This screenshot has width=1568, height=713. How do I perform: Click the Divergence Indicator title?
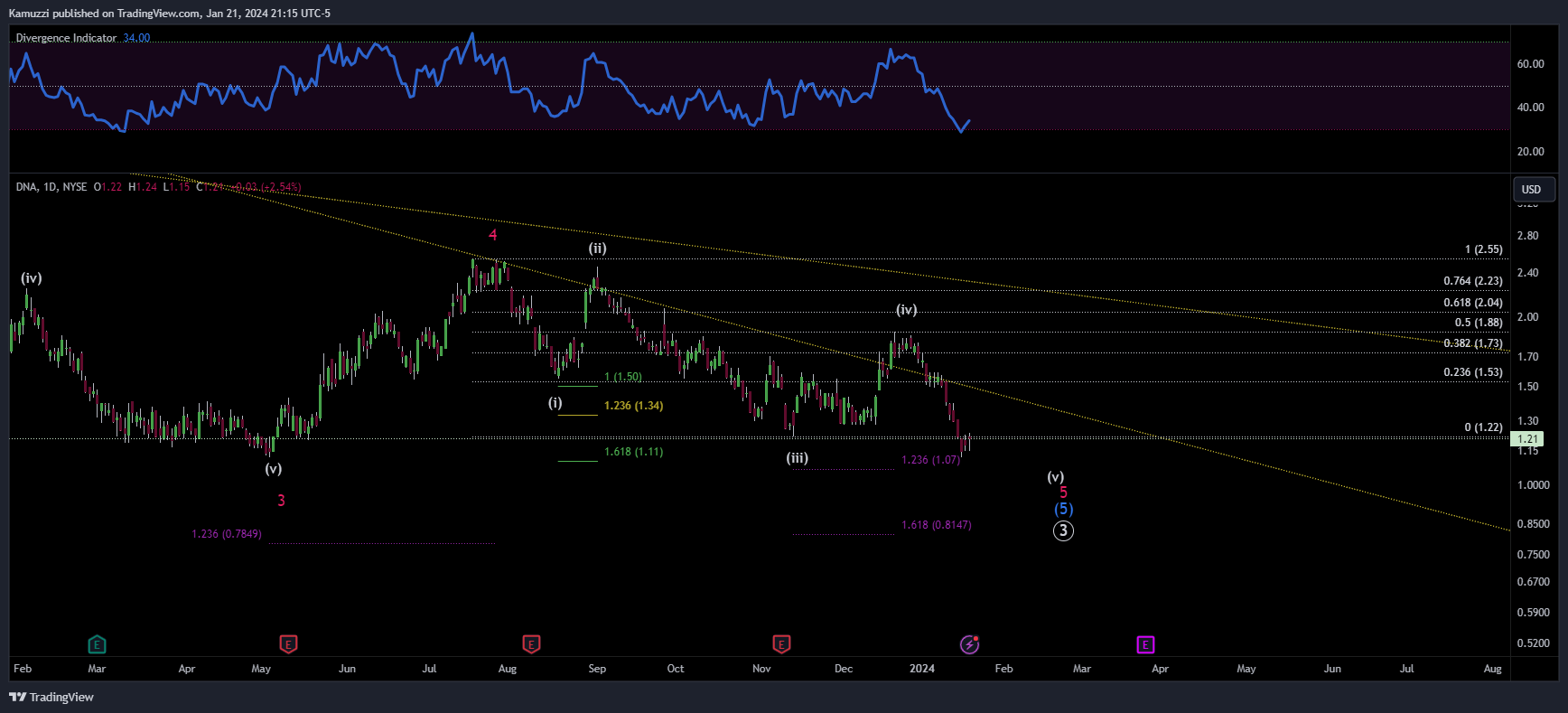(66, 38)
